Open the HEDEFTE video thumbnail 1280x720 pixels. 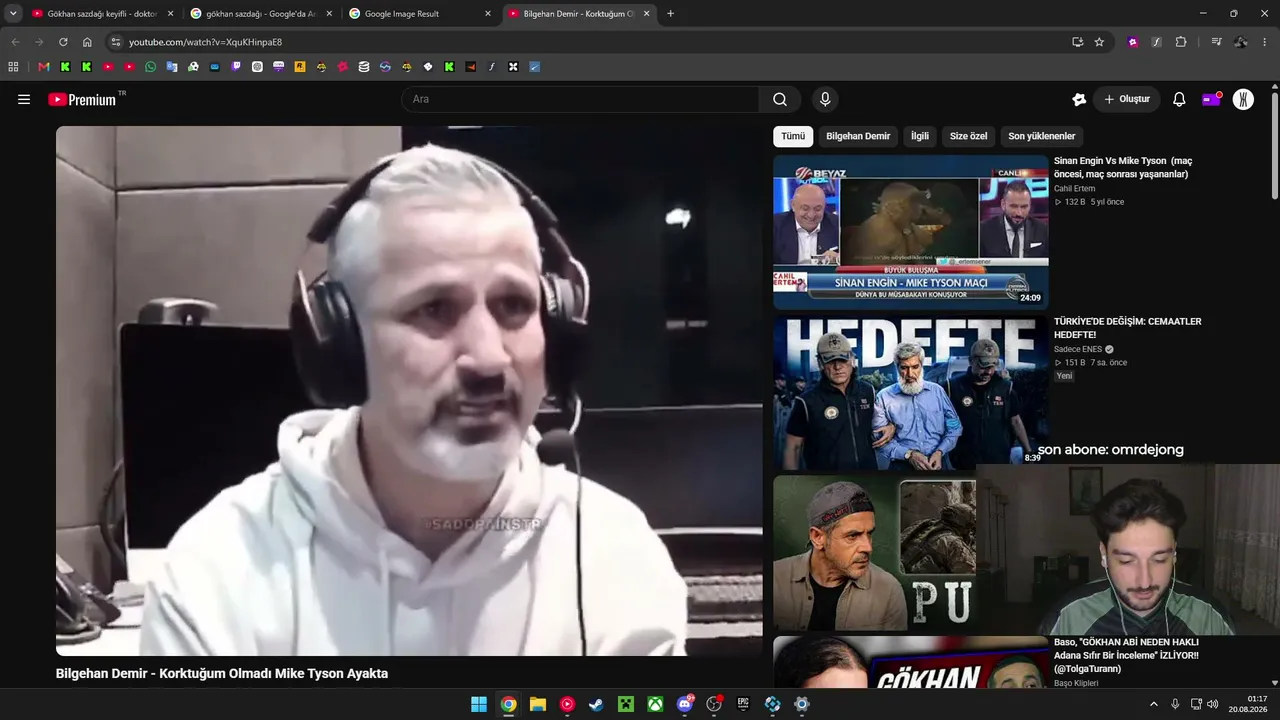[x=910, y=393]
